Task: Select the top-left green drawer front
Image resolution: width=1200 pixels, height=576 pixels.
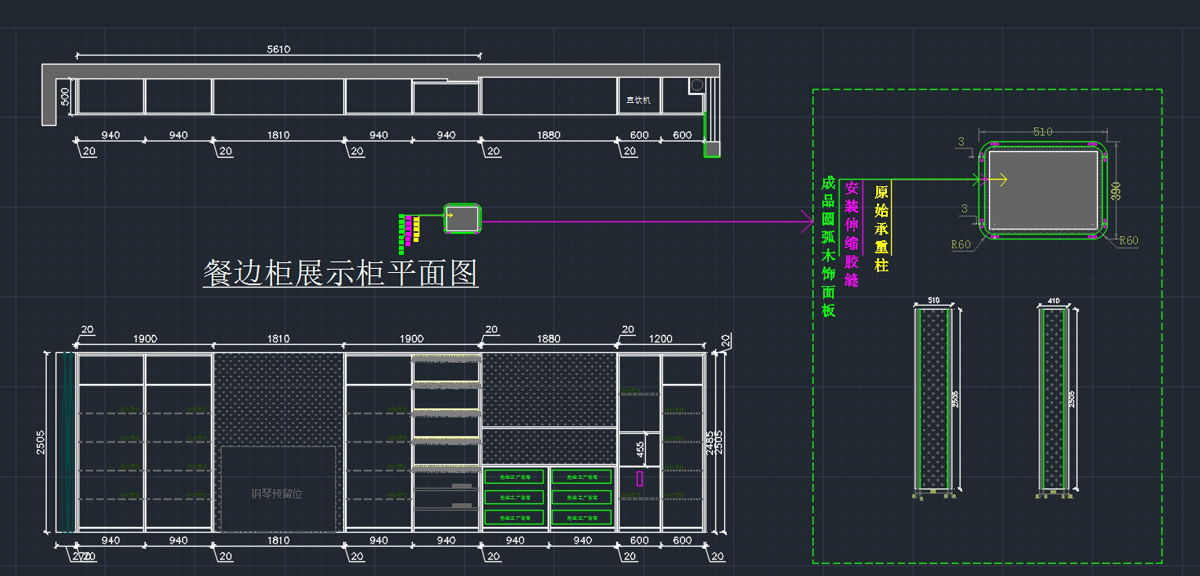Action: [514, 477]
